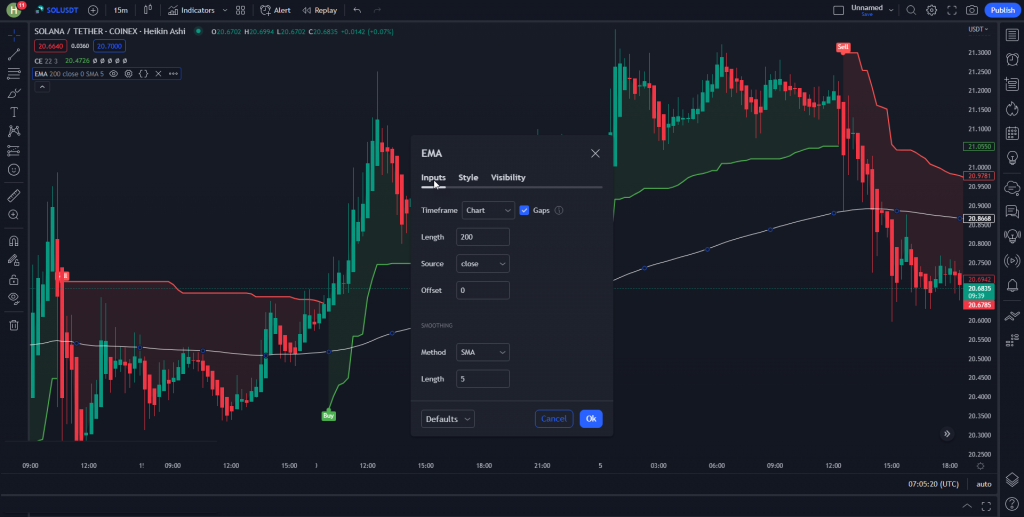Select the Text tool in left toolbar

[14, 112]
